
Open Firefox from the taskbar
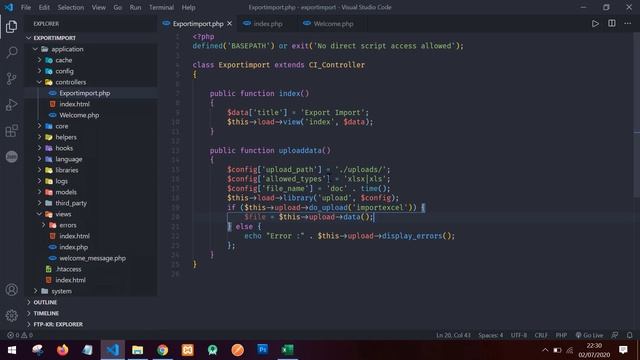(x=62, y=350)
